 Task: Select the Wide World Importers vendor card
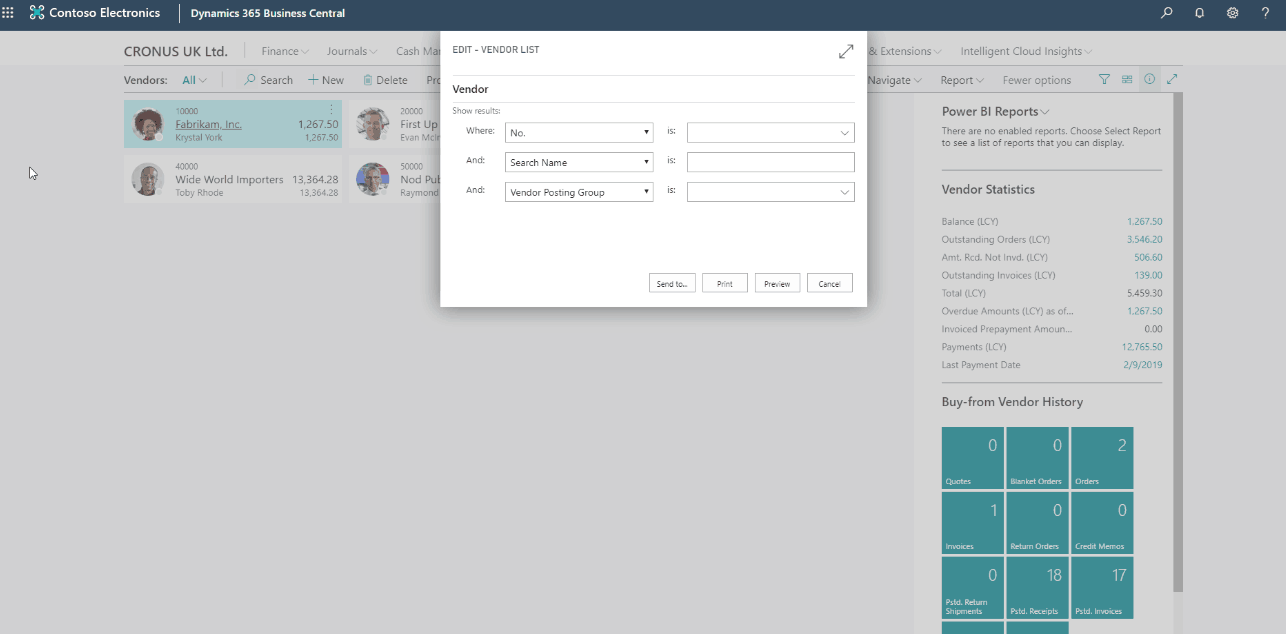coord(233,179)
